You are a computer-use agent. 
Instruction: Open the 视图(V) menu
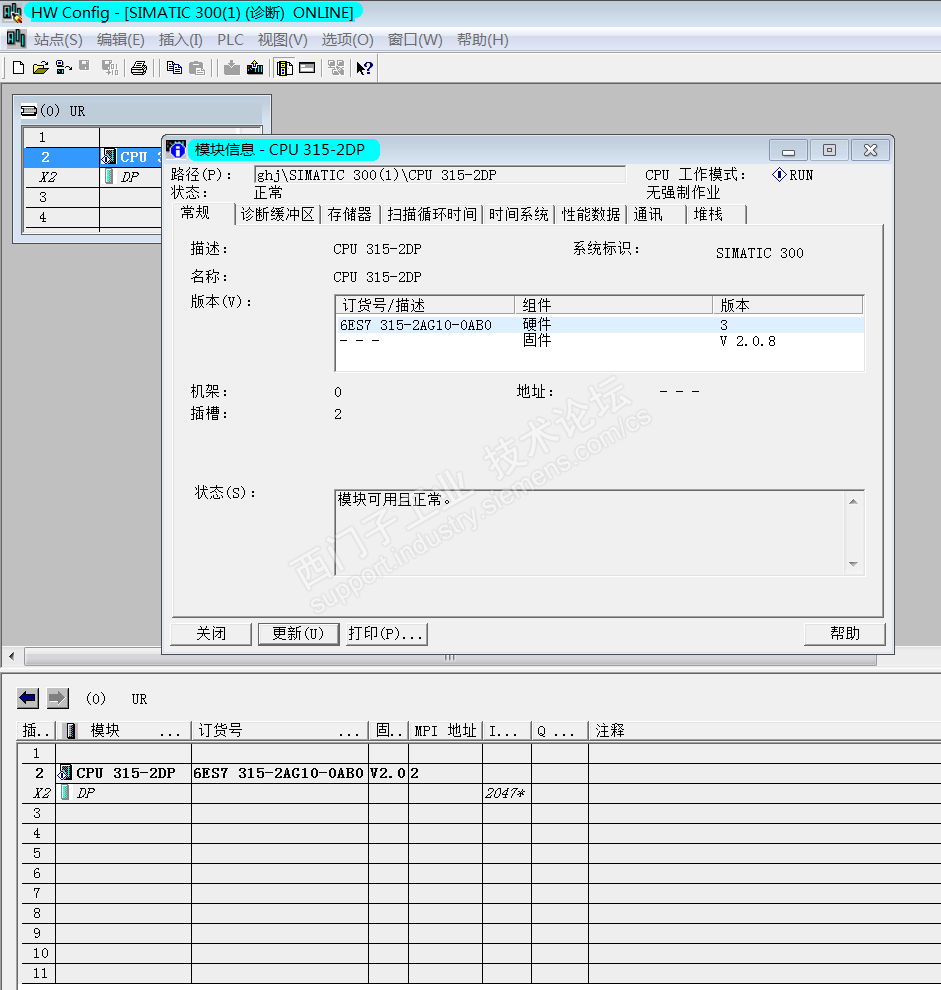point(282,40)
